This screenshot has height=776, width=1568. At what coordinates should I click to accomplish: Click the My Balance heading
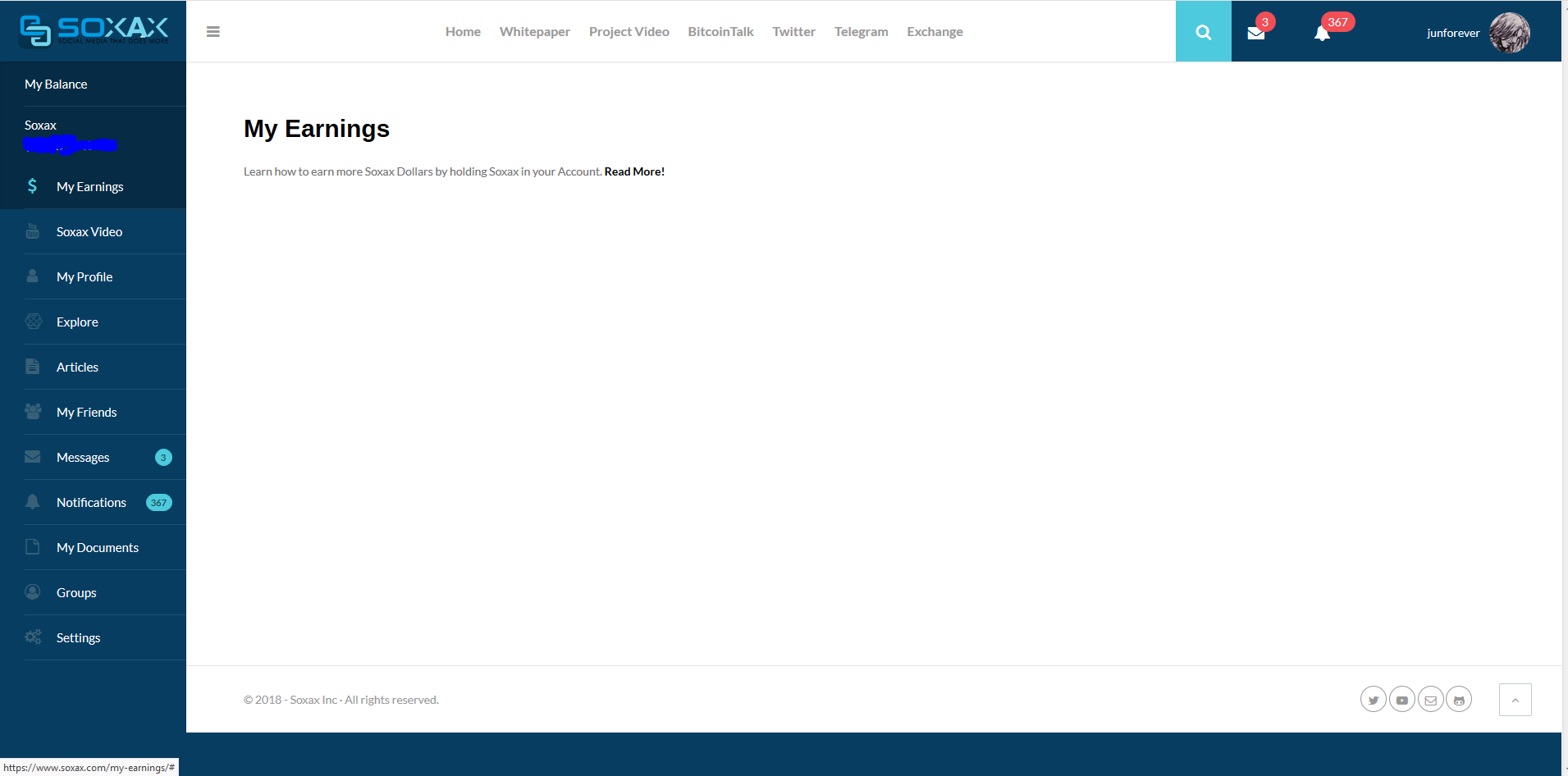tap(56, 84)
